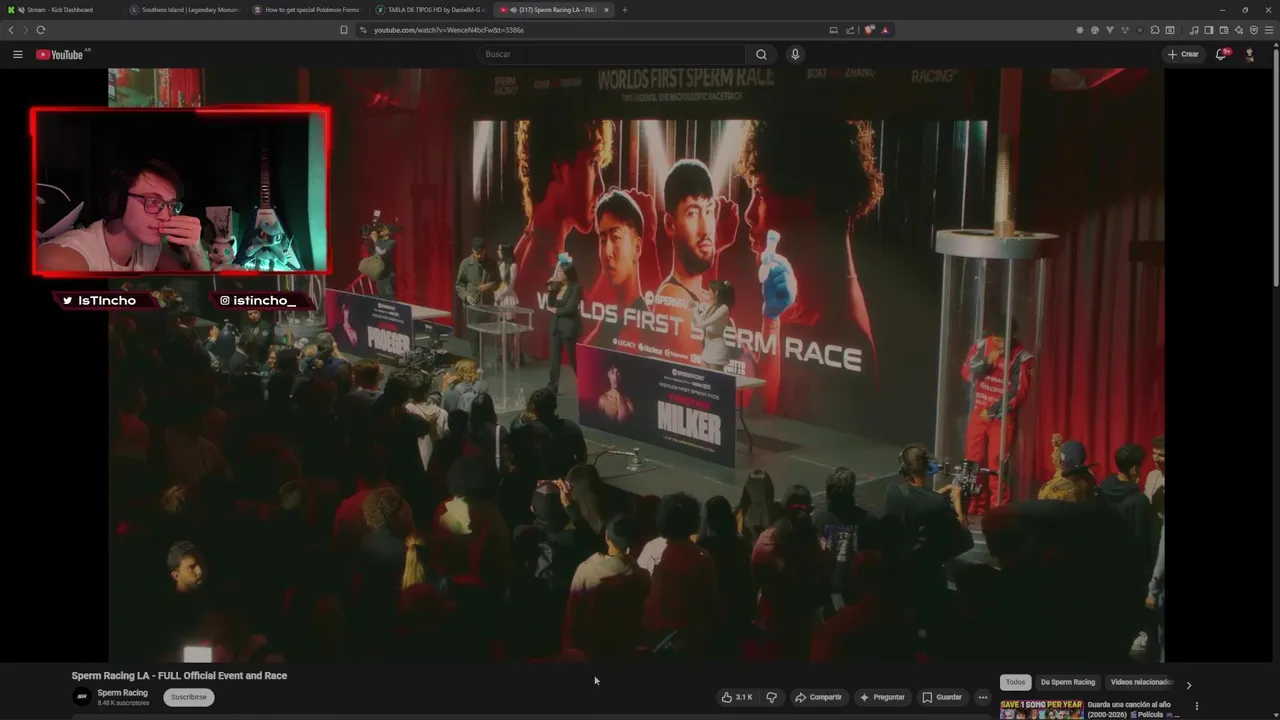The height and width of the screenshot is (720, 1280).
Task: Open a new browser tab with plus
Action: pos(625,10)
